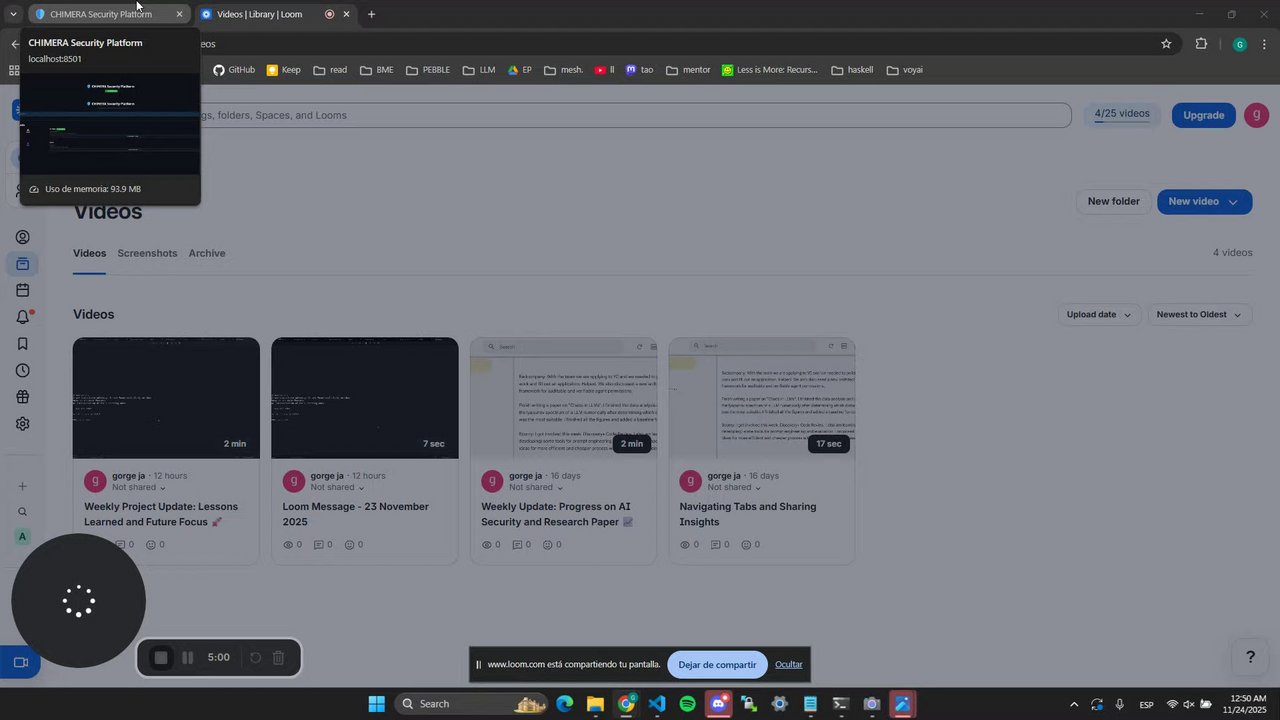Click views eye icon on Weekly Update: Progress card

point(487,545)
